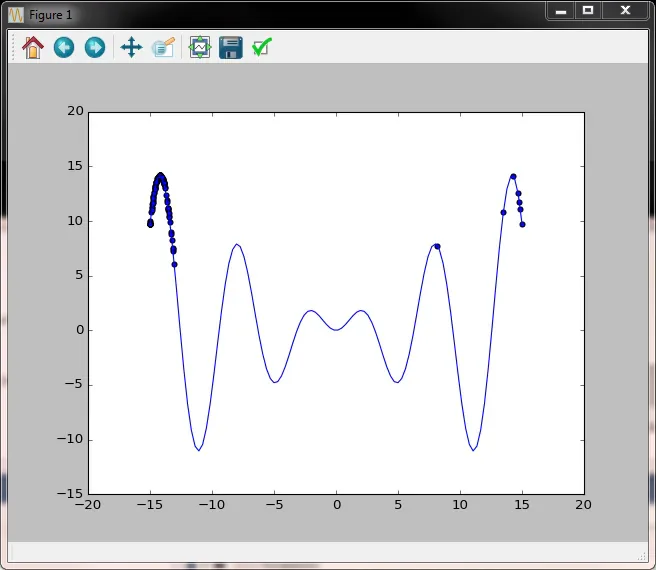Click the lone data point near x=8

(437, 246)
